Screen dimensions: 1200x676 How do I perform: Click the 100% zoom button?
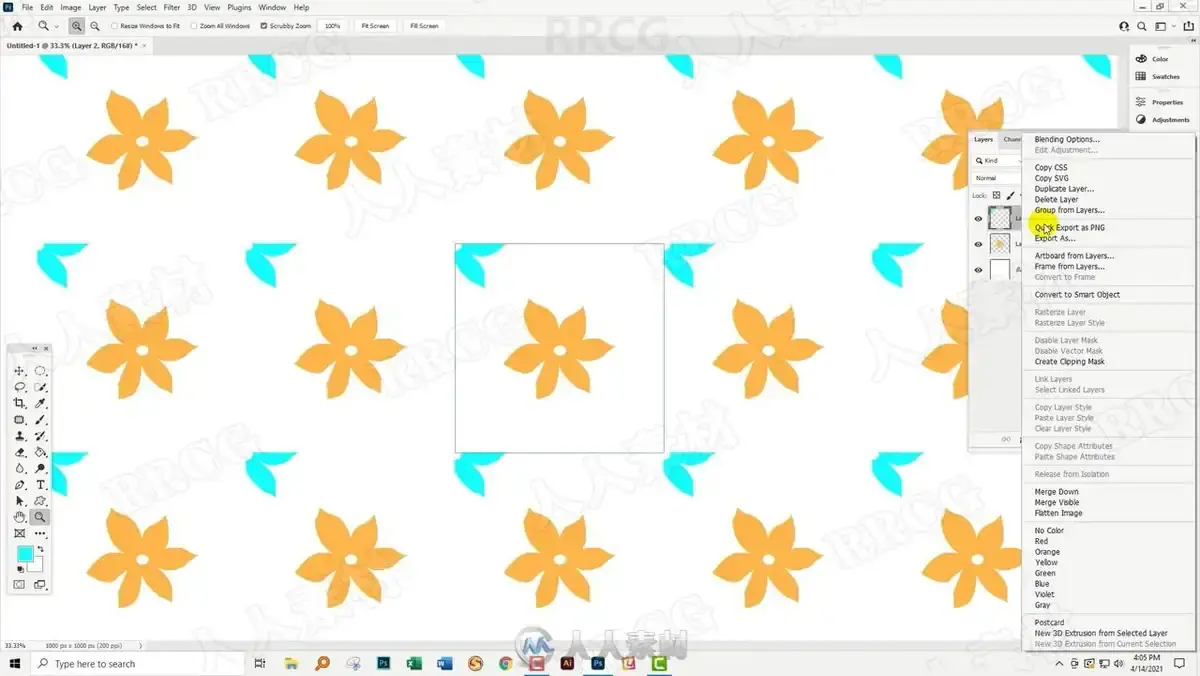point(333,26)
